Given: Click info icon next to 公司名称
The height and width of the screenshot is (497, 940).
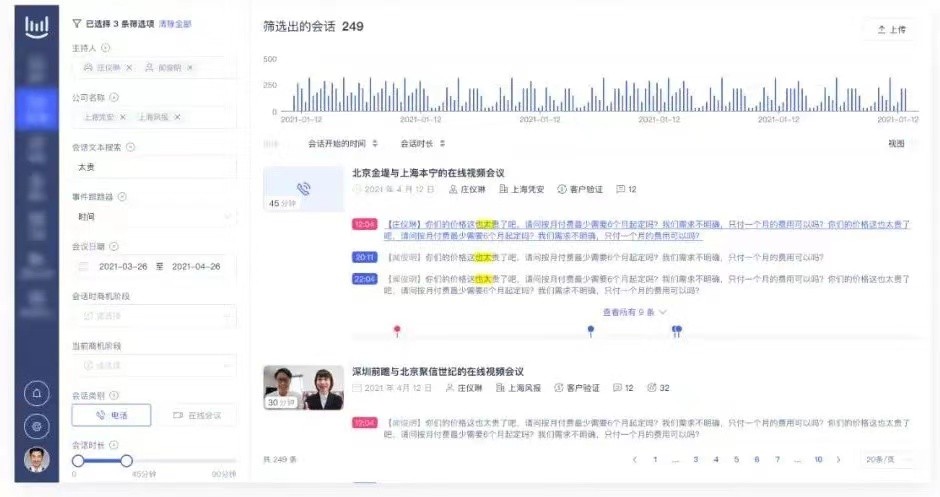Looking at the screenshot, I should coord(114,97).
